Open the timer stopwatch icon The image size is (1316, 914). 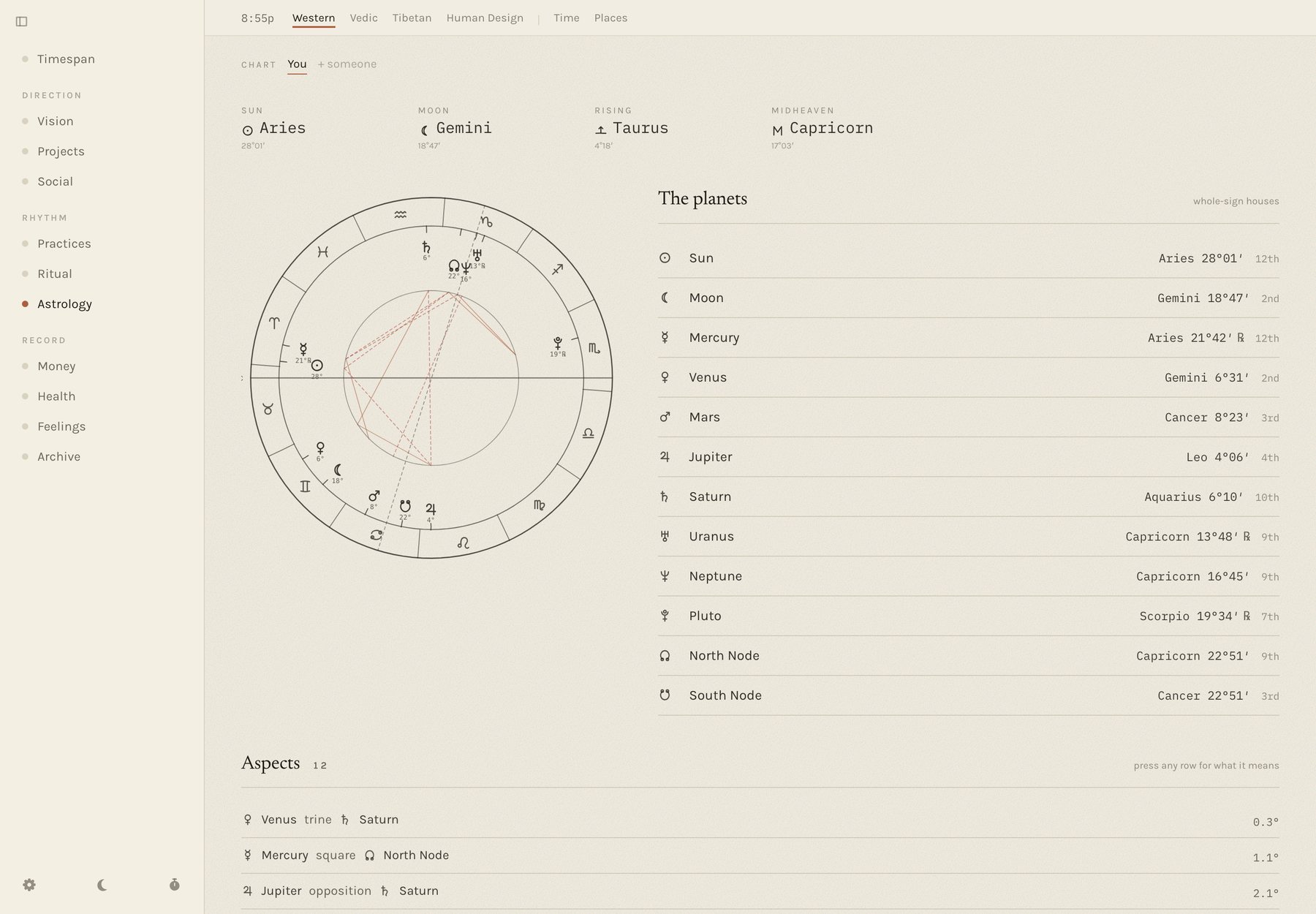(x=174, y=885)
